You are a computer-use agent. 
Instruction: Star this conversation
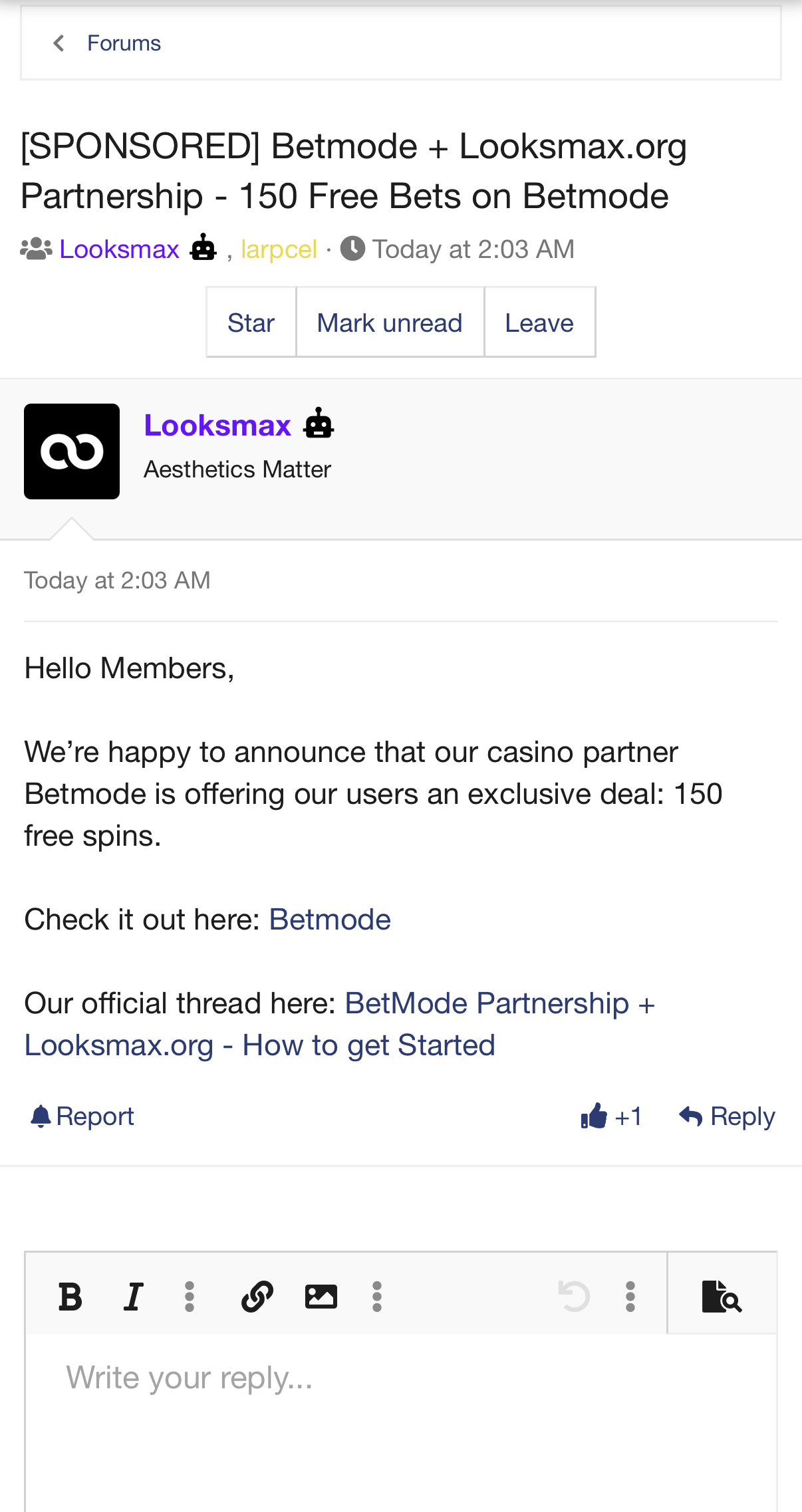[x=251, y=322]
